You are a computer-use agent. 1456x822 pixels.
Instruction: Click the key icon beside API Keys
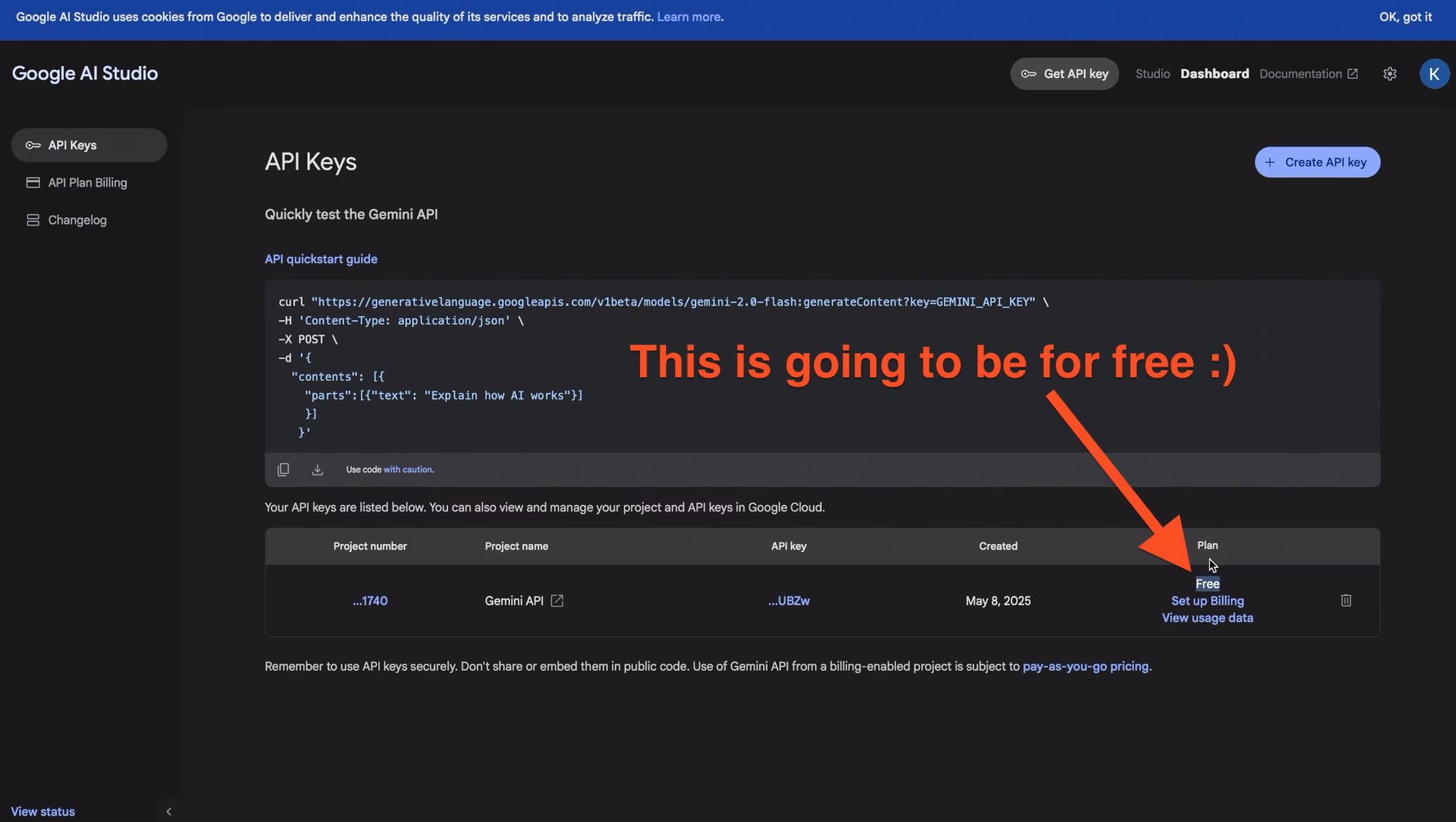(x=33, y=145)
